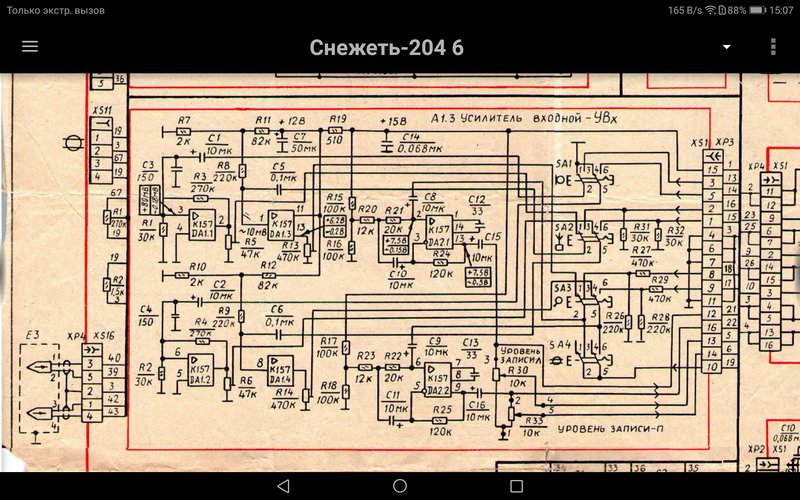The image size is (800, 500).
Task: Tap the C2 10мк capacitor label
Action: pyautogui.click(x=220, y=289)
